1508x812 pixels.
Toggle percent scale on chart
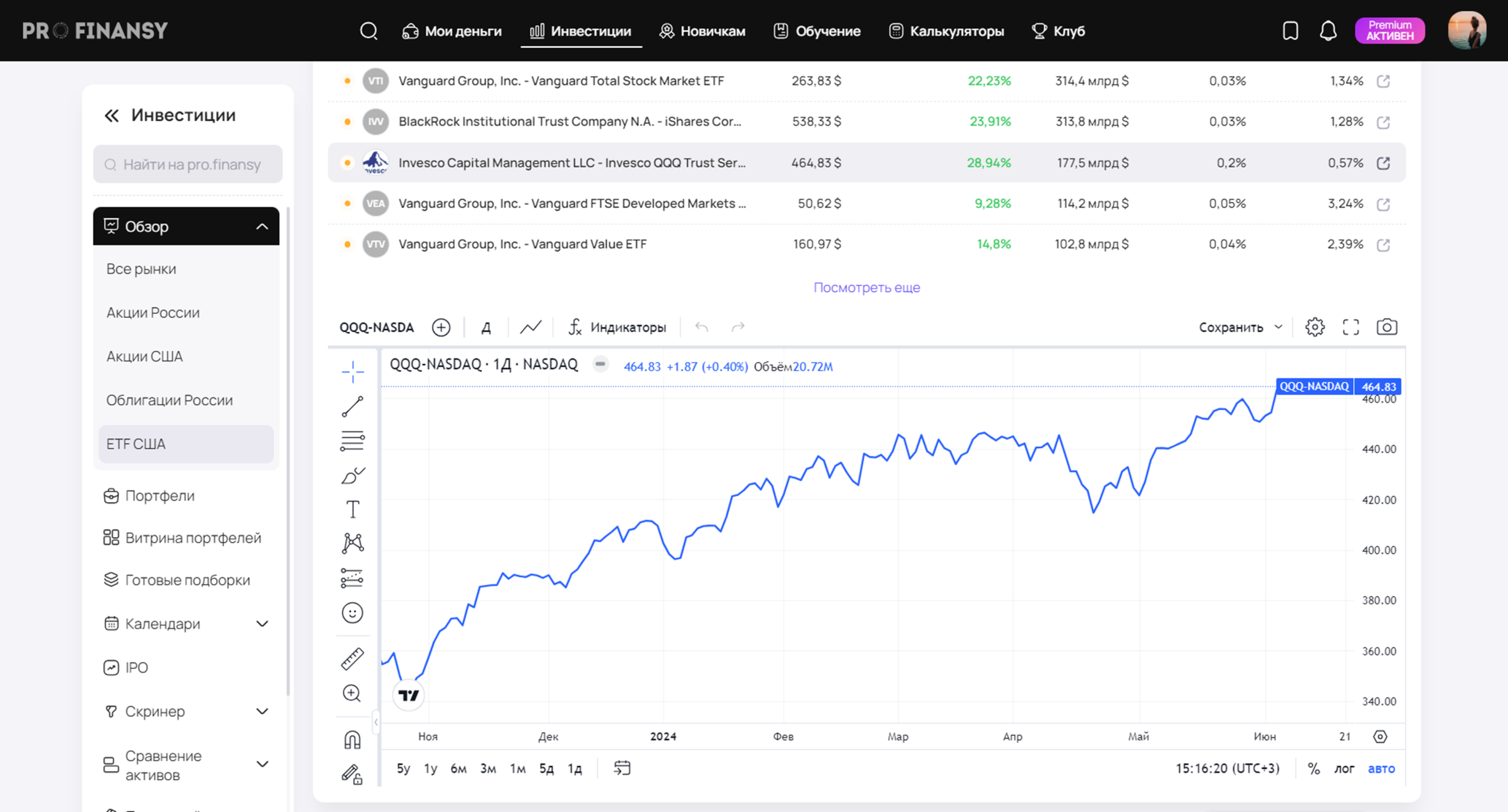[x=1313, y=768]
